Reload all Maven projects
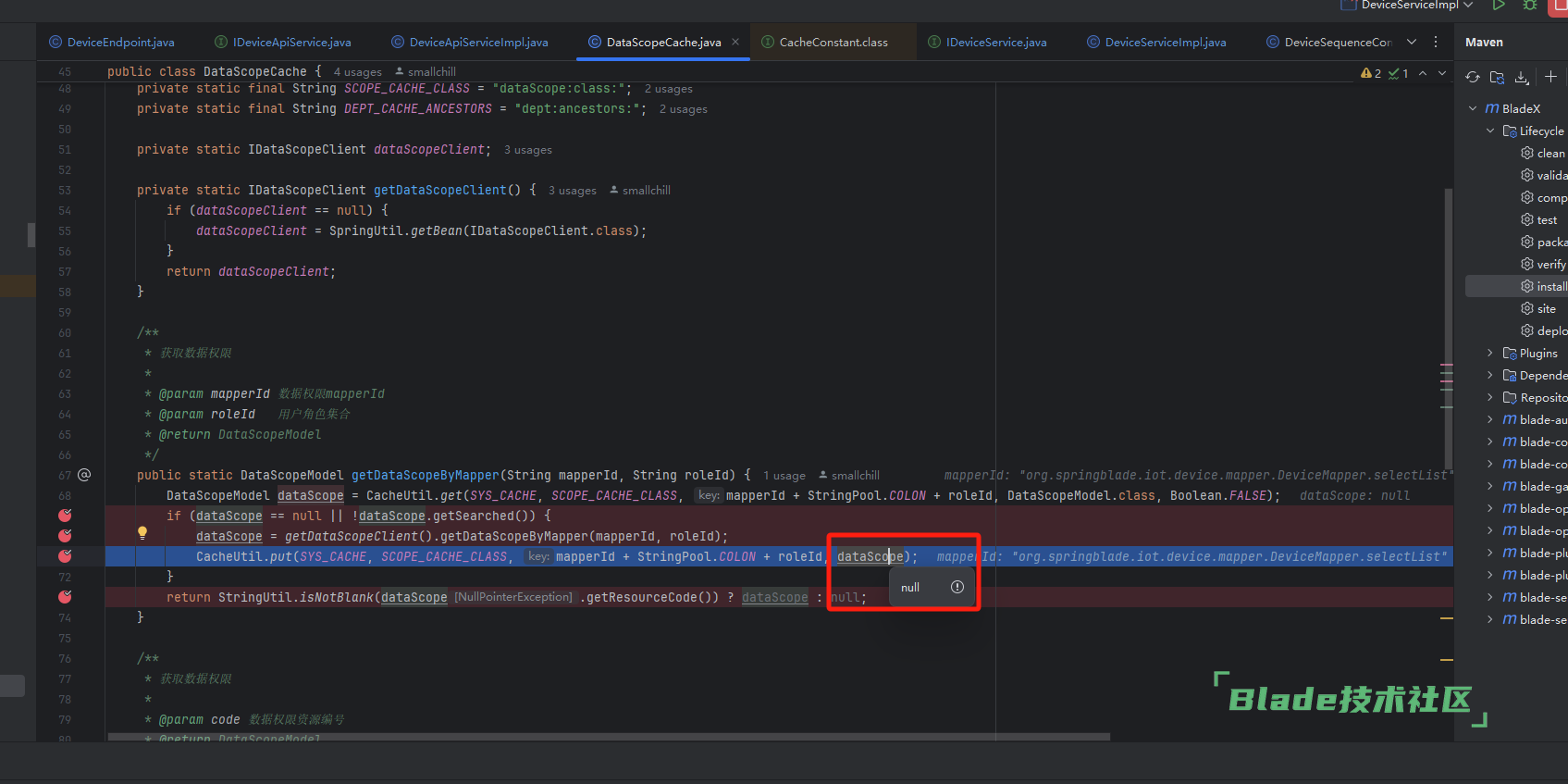 click(x=1473, y=77)
